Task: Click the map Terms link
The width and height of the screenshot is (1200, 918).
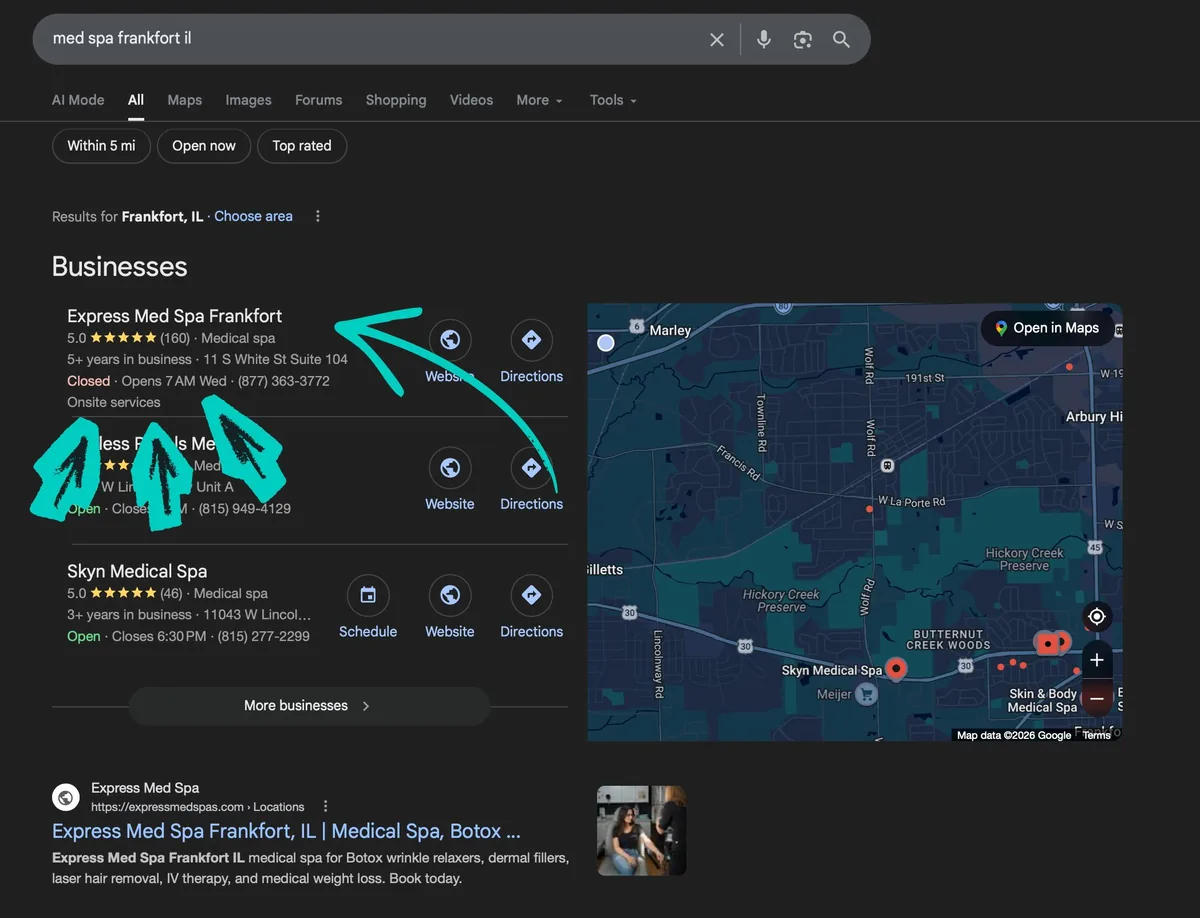Action: tap(1096, 735)
